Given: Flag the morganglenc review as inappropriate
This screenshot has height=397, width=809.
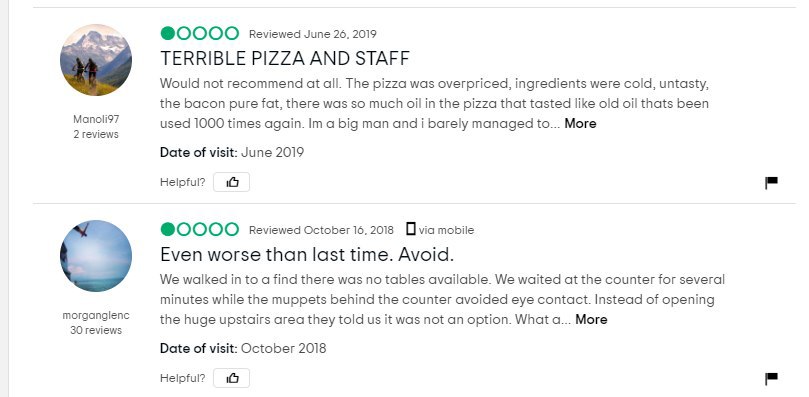Looking at the screenshot, I should point(771,379).
